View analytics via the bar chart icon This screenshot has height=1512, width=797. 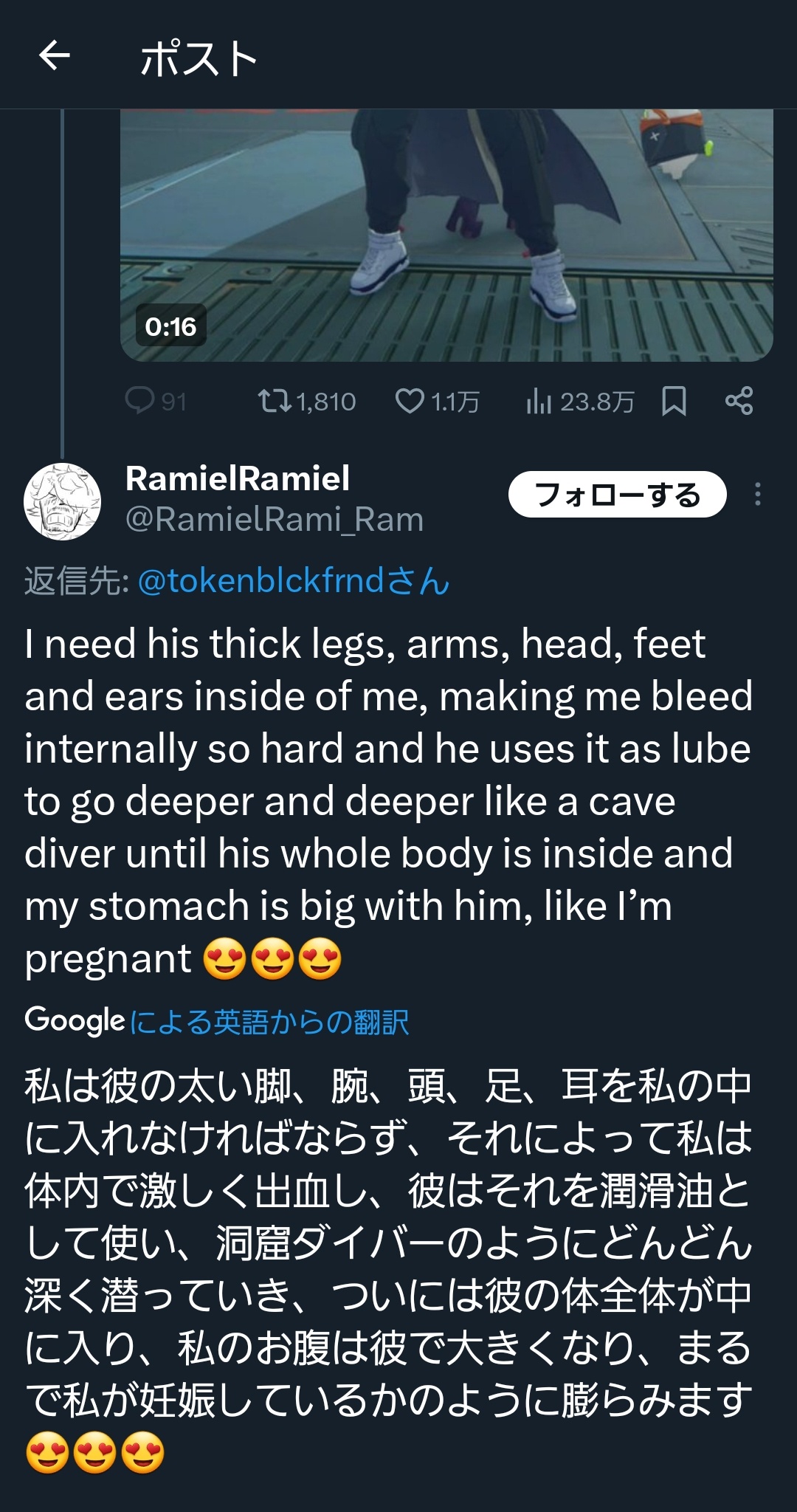tap(539, 401)
